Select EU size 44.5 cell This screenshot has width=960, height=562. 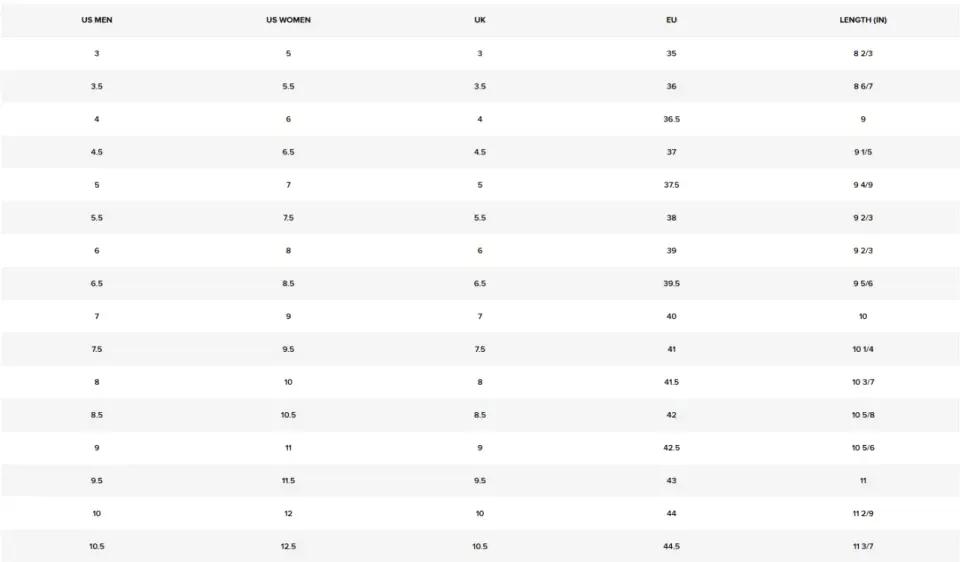pyautogui.click(x=672, y=547)
